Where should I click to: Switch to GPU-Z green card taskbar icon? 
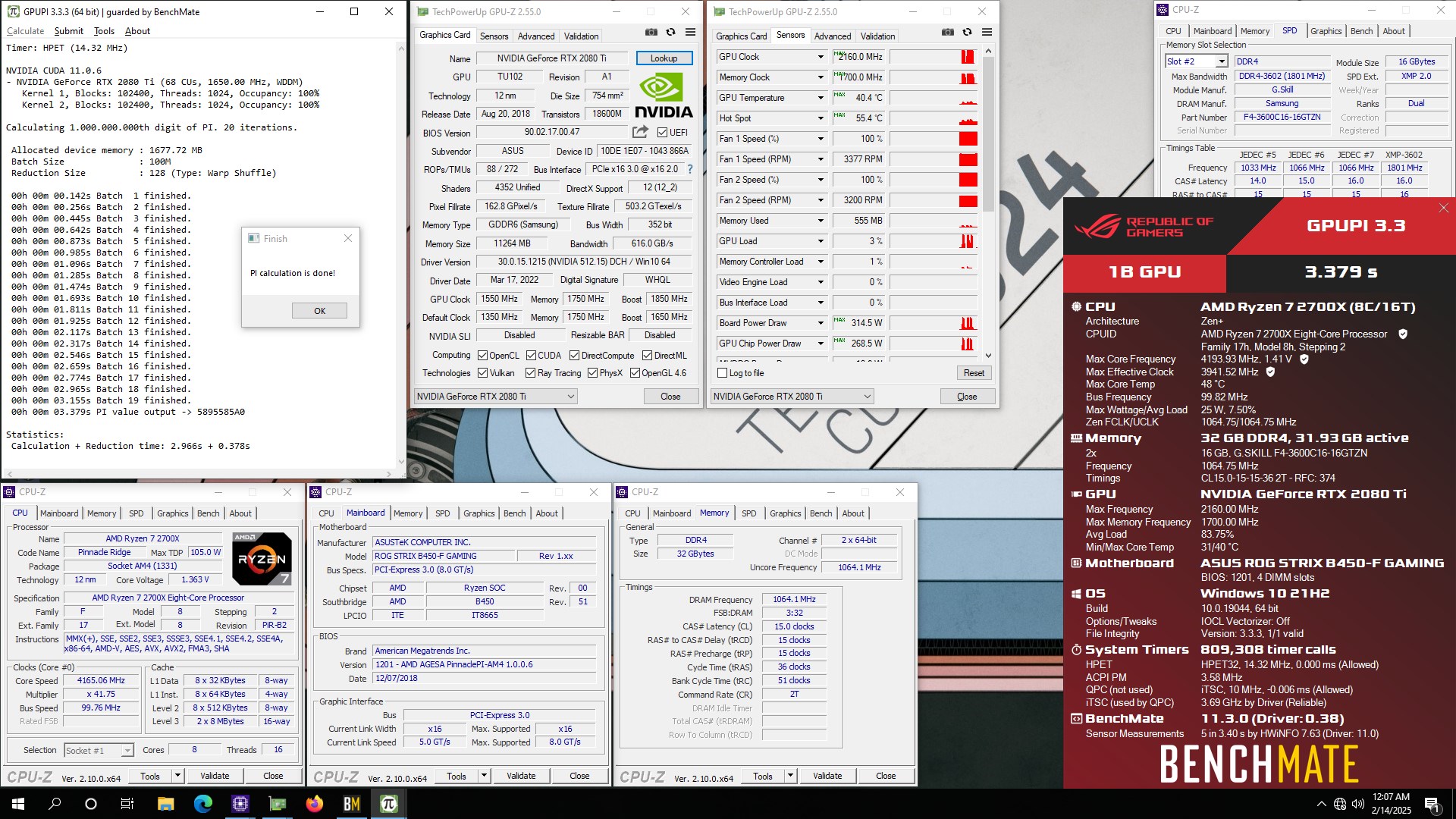[278, 804]
